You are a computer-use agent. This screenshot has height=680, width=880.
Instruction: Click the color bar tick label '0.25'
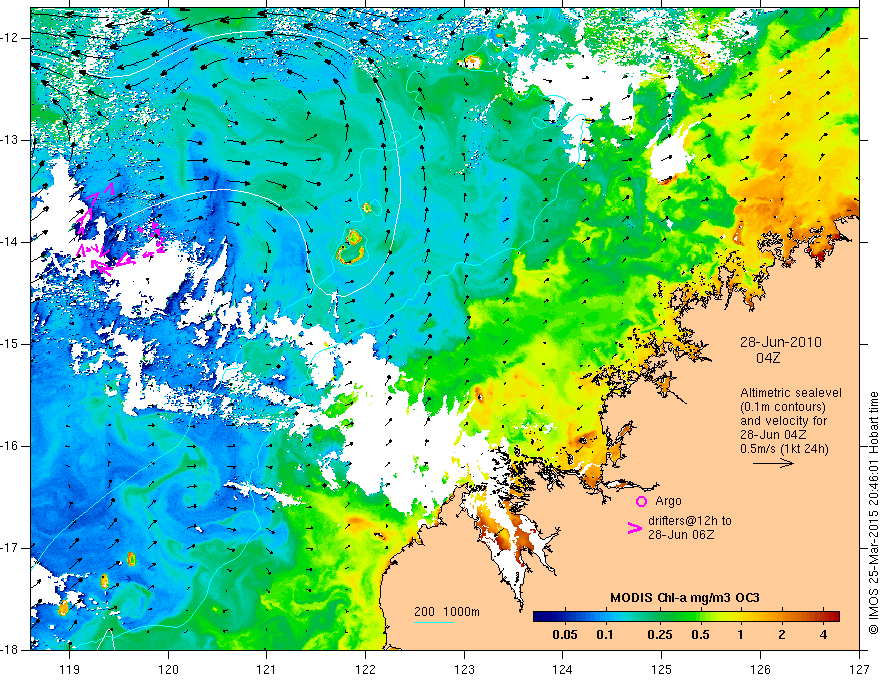click(659, 635)
